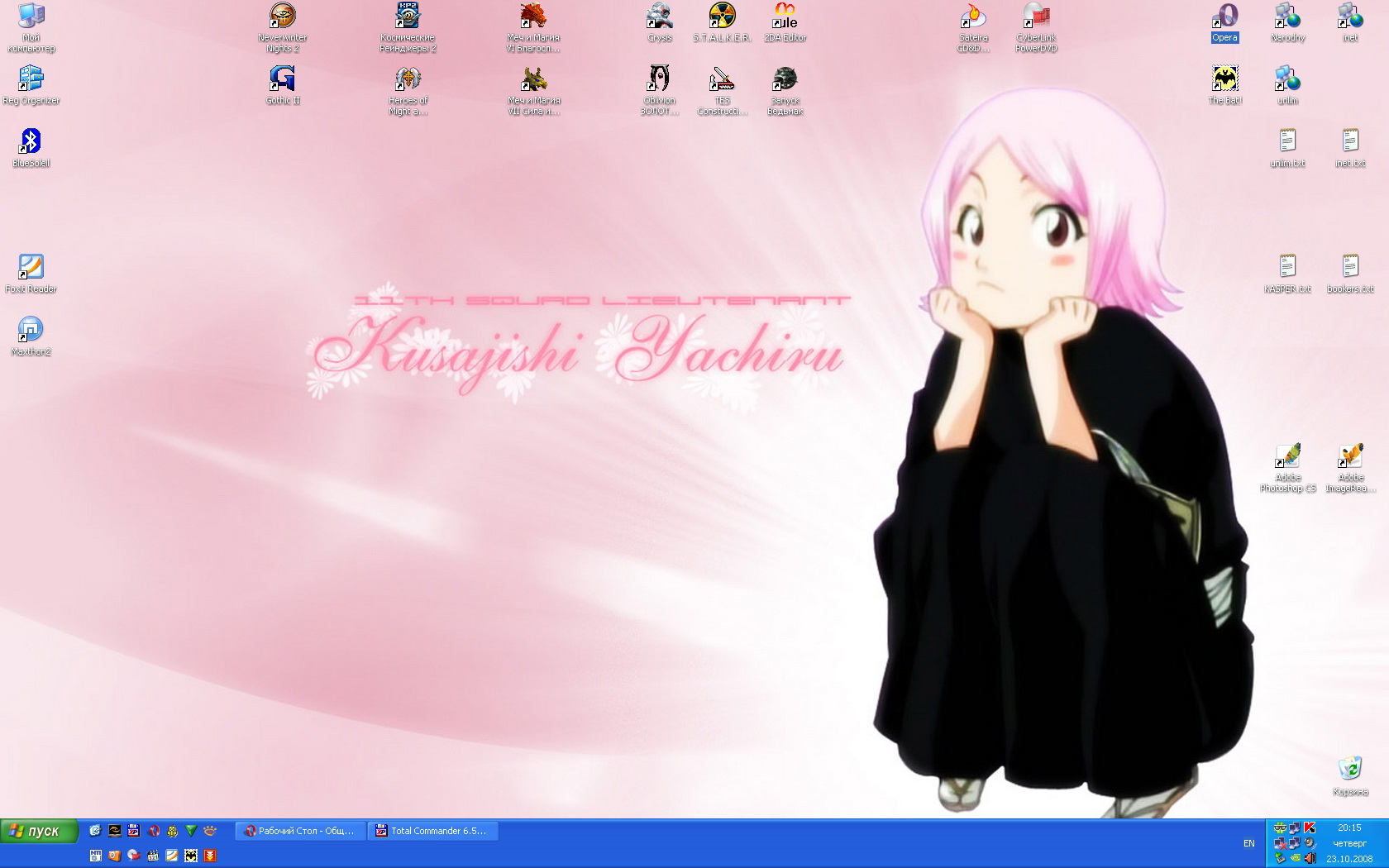The image size is (1389, 868).
Task: Select Меч и Магия VII shortcut
Action: (534, 90)
